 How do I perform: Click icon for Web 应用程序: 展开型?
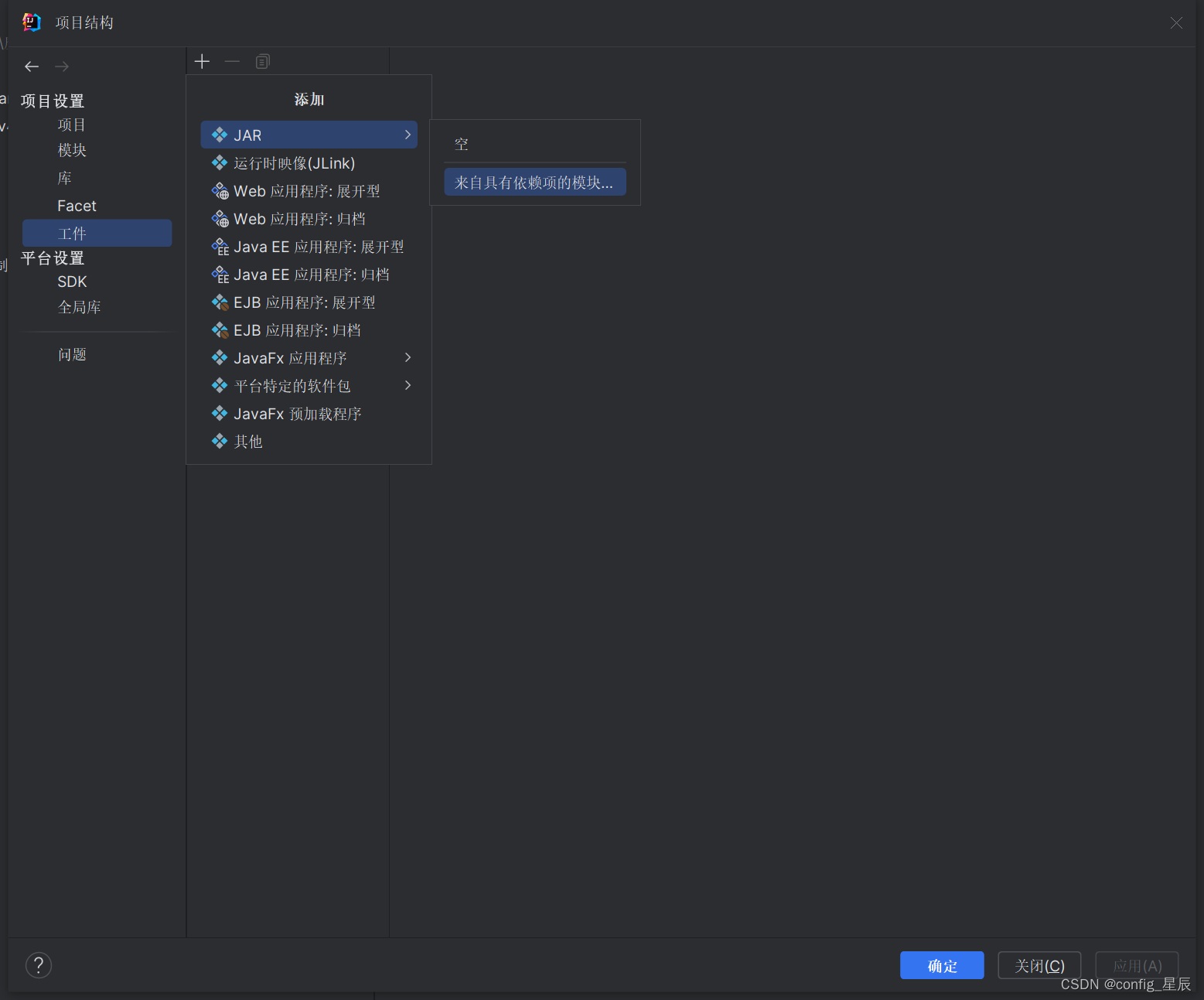[220, 191]
